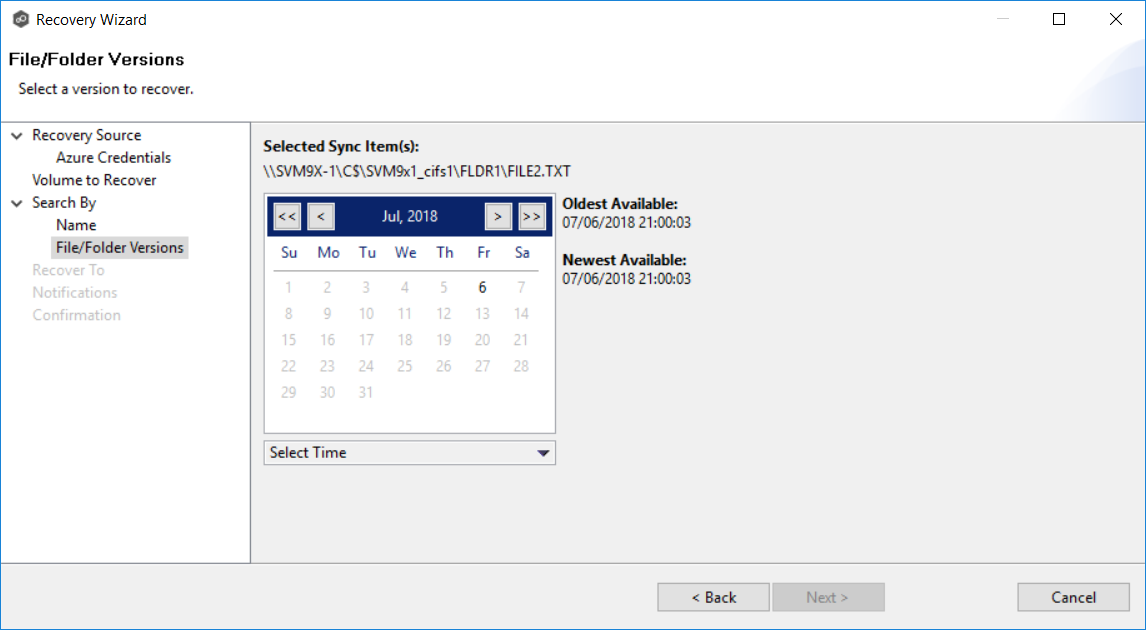Advance calendar to next month
The image size is (1146, 630).
(x=498, y=216)
